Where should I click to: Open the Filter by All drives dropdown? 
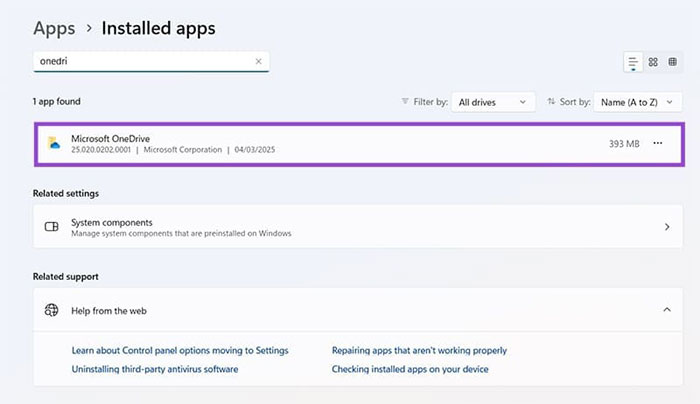click(x=493, y=102)
